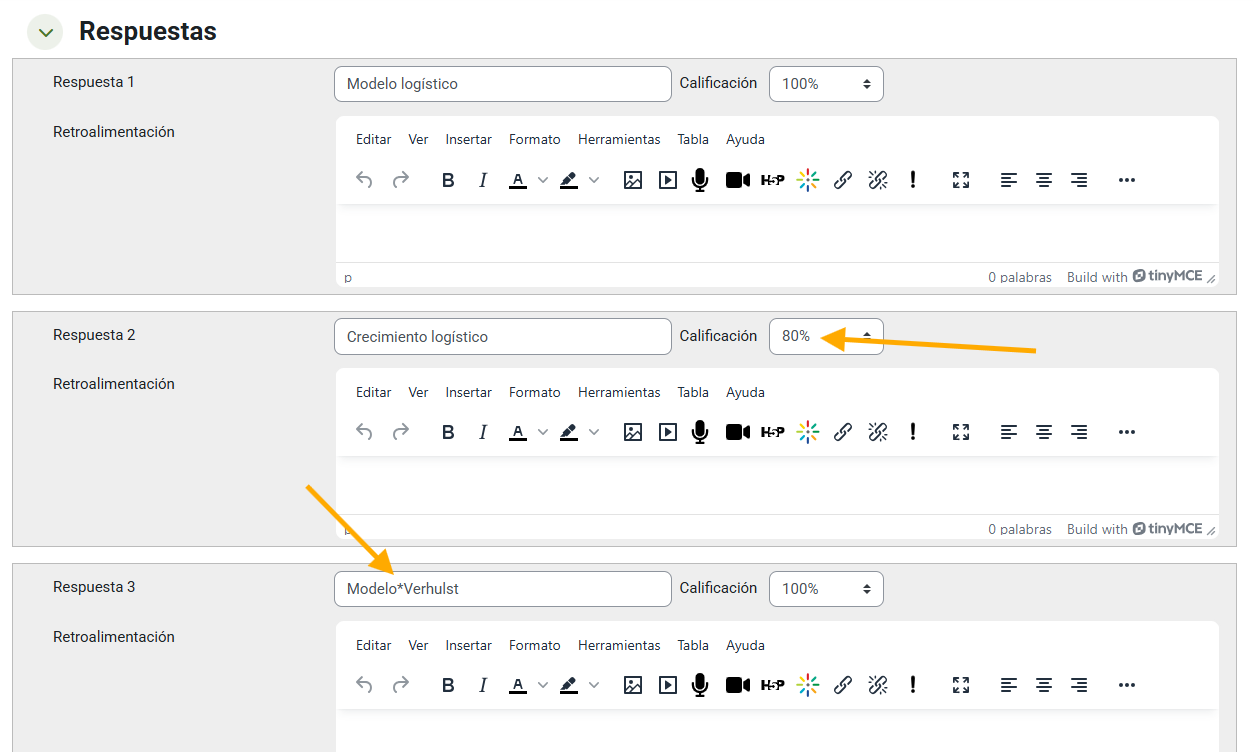Open Calificación dropdown showing 80%
Screen dimensions: 1253x752
(825, 336)
